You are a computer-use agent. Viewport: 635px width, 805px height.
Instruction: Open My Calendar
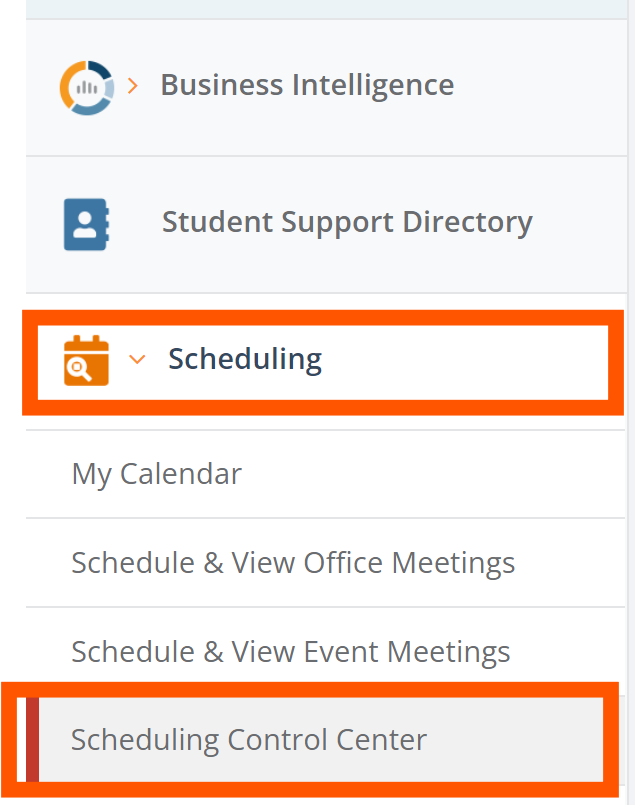156,473
